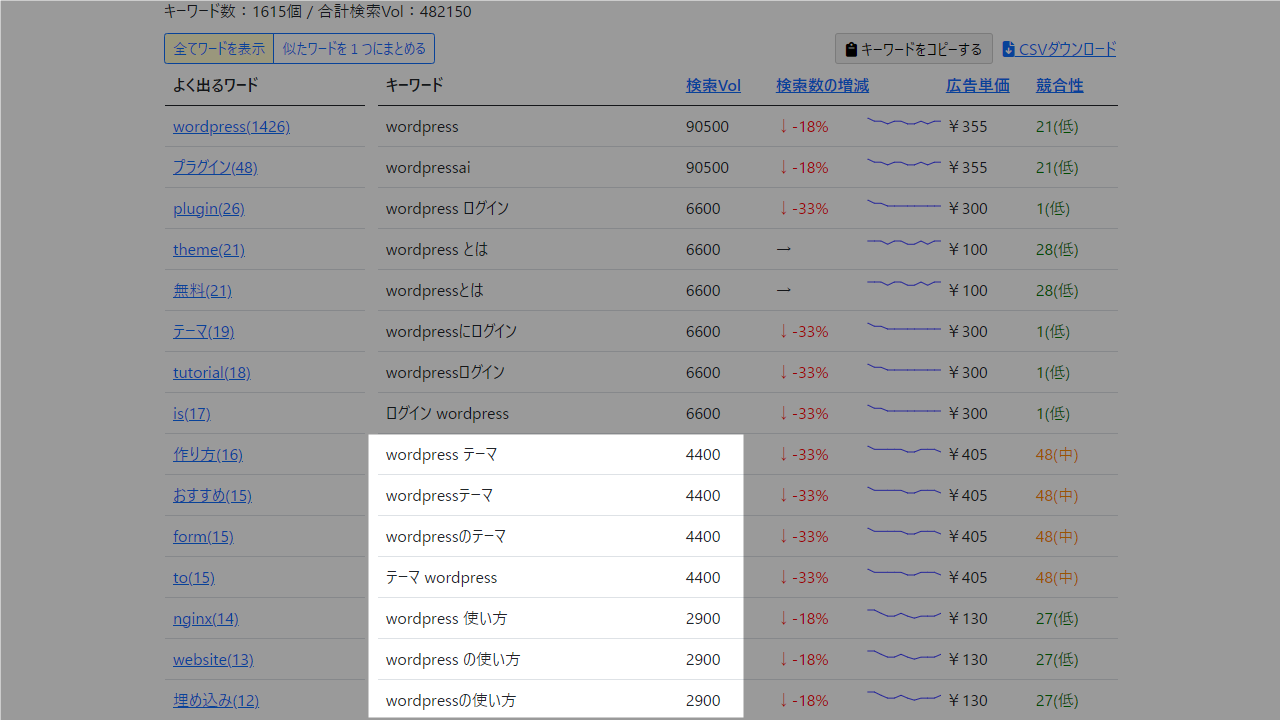The image size is (1280, 720).
Task: Select the tutorial(18) link
Action: coord(211,372)
